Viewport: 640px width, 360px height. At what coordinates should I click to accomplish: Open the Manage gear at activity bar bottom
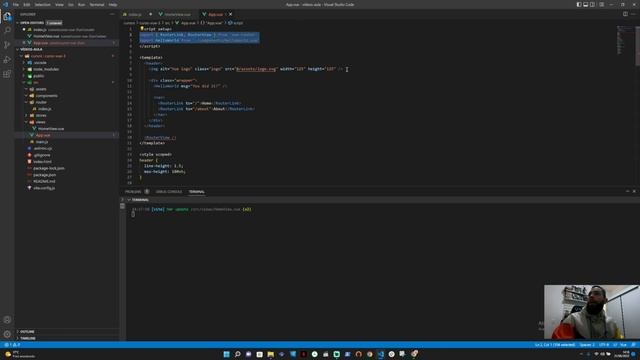(7, 334)
